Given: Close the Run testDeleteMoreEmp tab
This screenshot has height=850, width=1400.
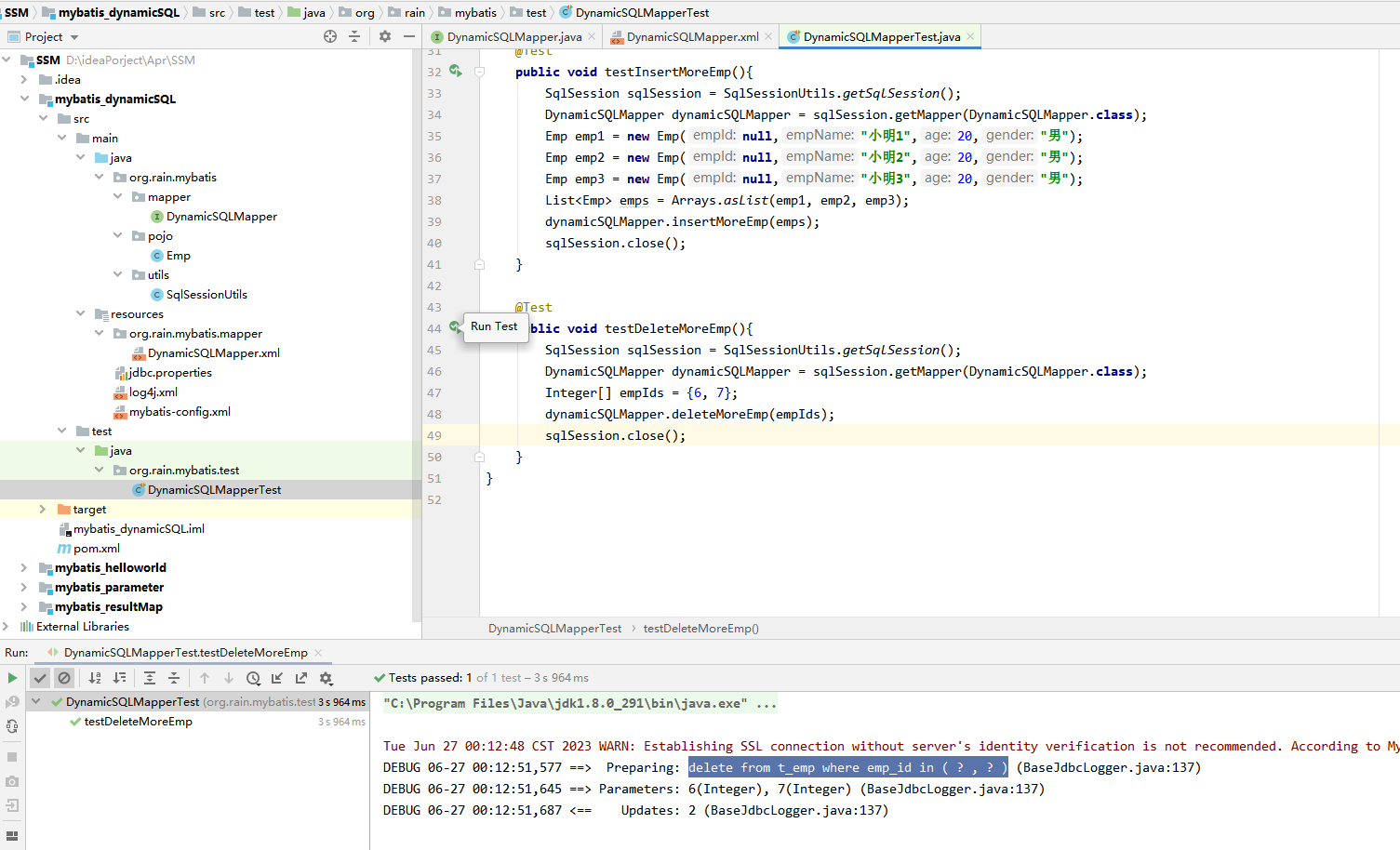Looking at the screenshot, I should pos(318,653).
